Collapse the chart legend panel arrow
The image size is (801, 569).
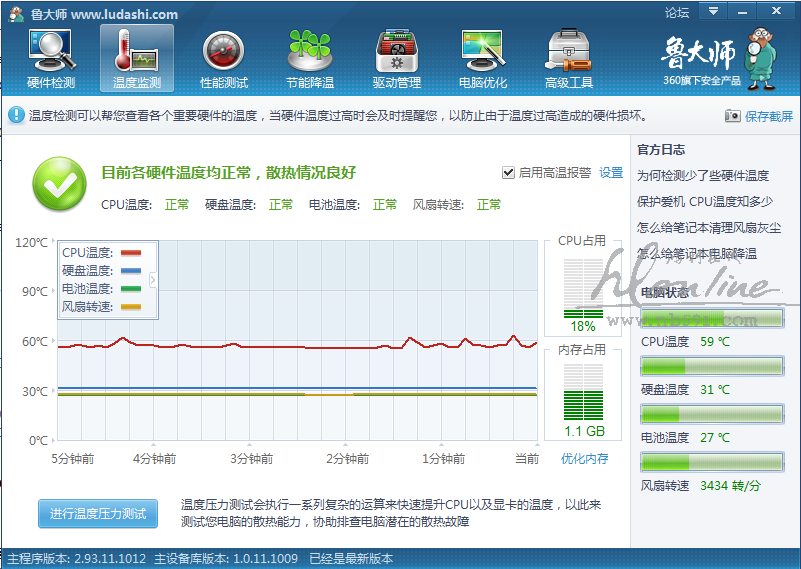pyautogui.click(x=153, y=280)
